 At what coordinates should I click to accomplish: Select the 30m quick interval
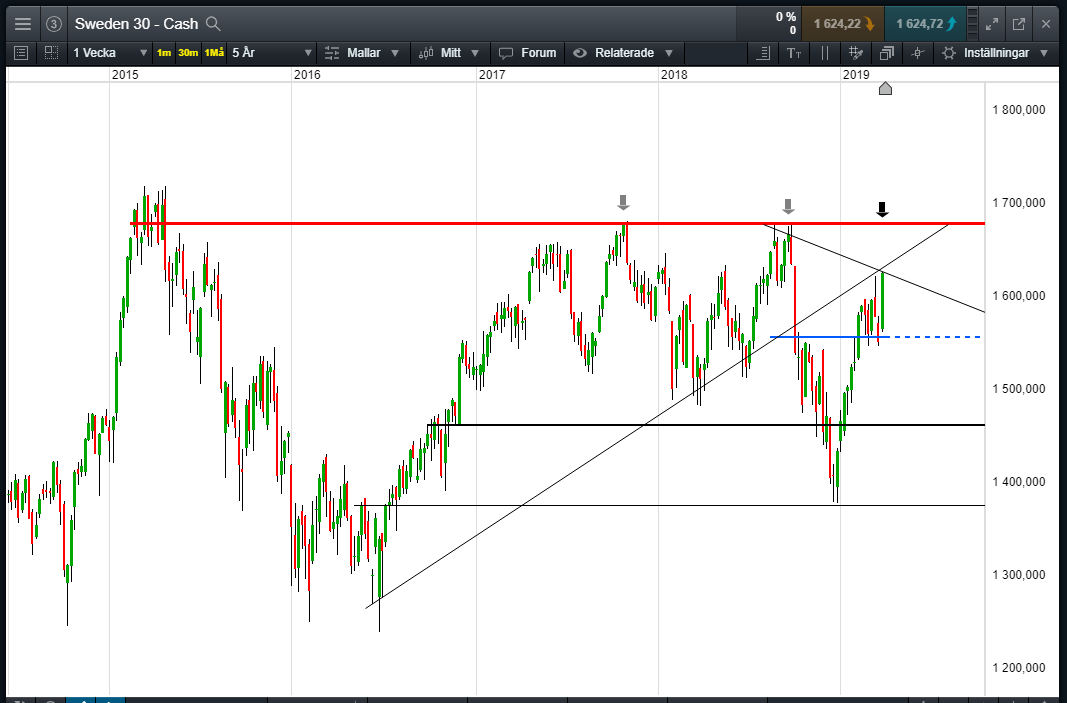pyautogui.click(x=188, y=52)
